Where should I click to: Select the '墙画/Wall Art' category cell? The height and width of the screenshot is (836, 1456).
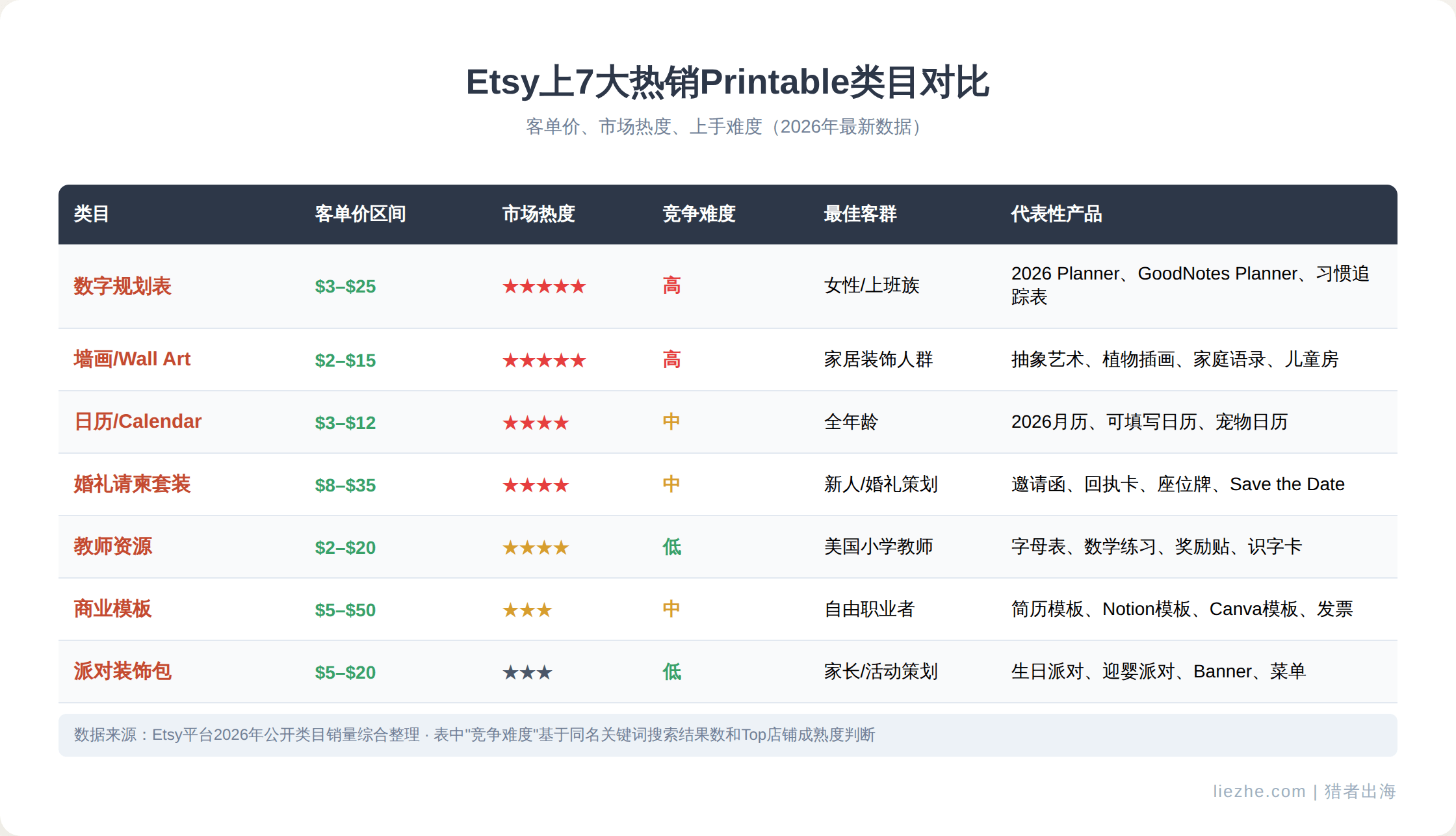[x=132, y=359]
